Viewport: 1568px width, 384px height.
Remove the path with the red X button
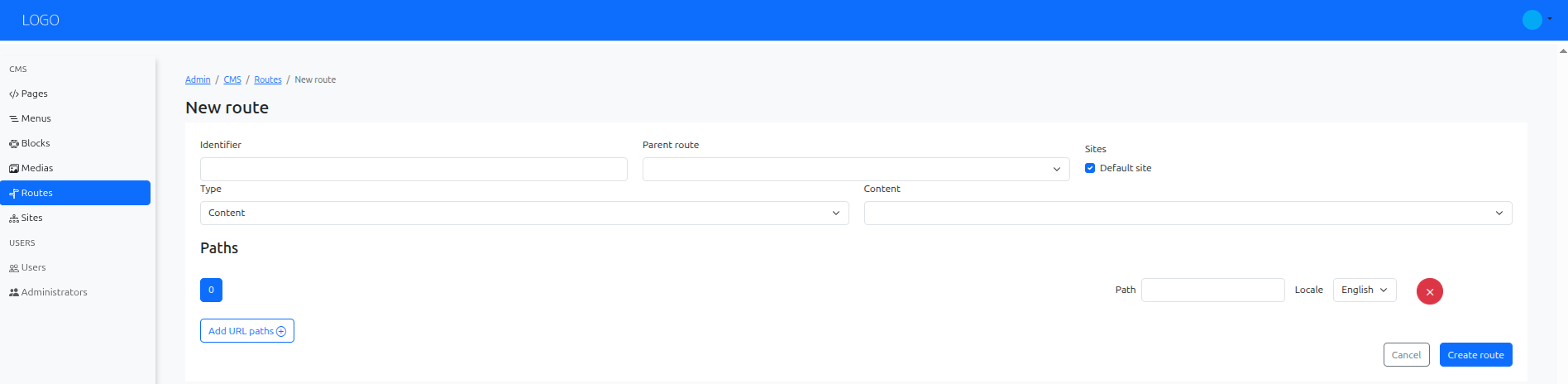[x=1430, y=291]
